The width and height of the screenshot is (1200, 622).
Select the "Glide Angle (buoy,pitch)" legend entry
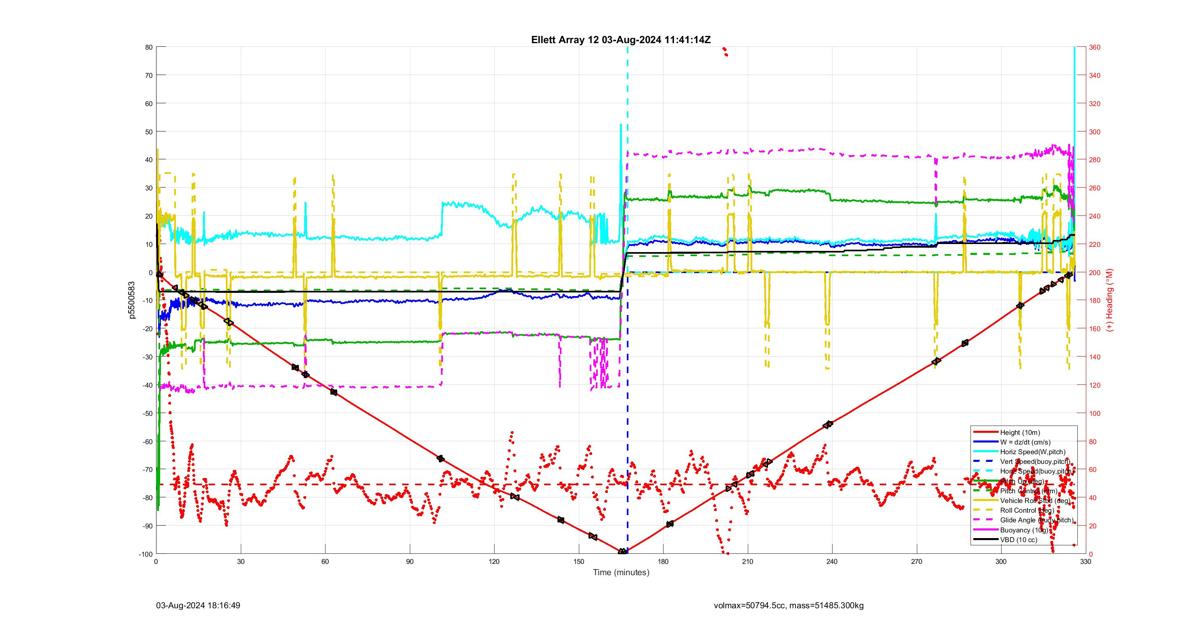point(1037,520)
